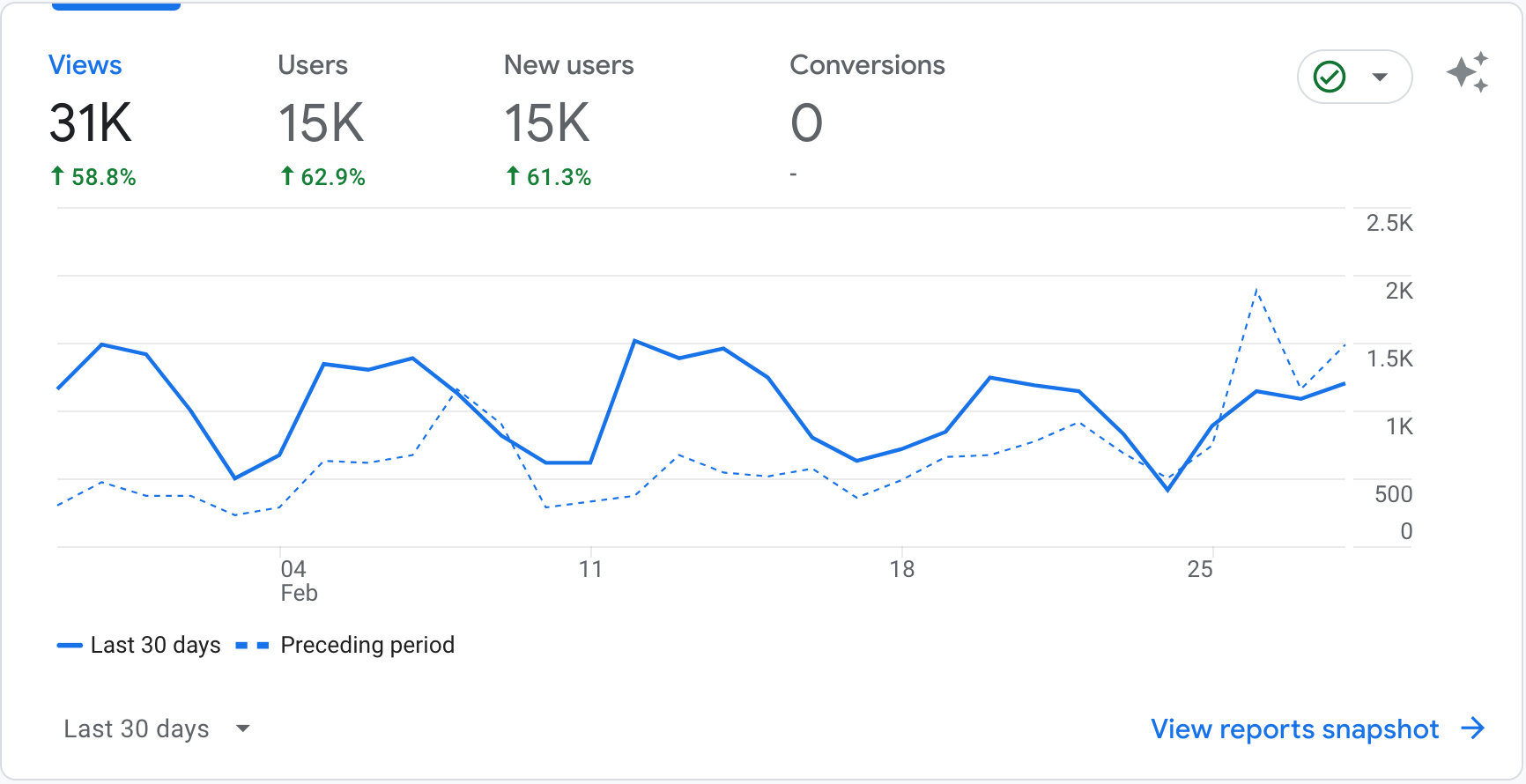Open the sparkle Insights icon
1526x784 pixels.
[x=1468, y=72]
